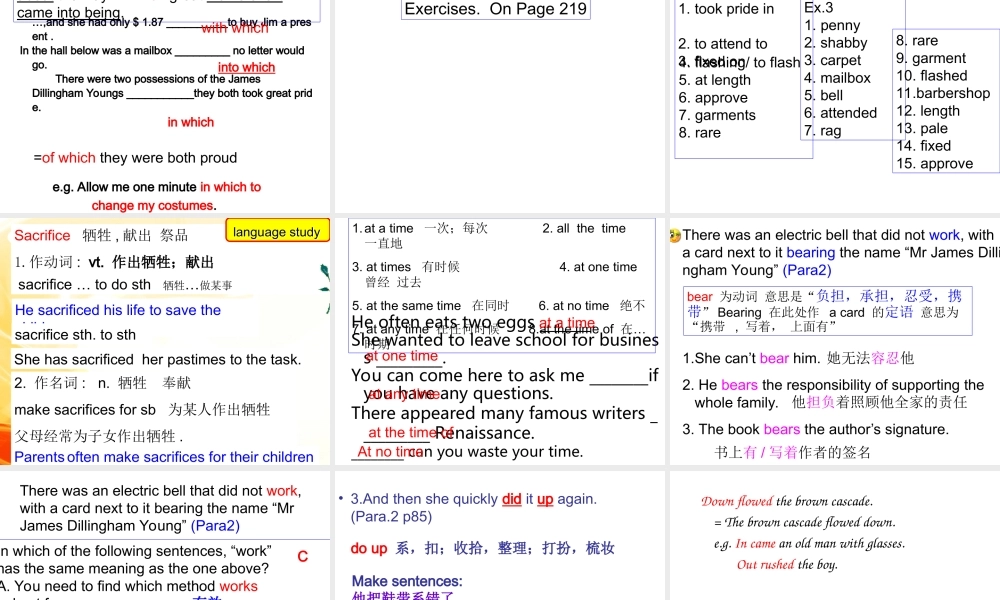This screenshot has height=600, width=1000.
Task: Click the blue '(Para2)' reference in bearing slide
Action: click(x=806, y=270)
